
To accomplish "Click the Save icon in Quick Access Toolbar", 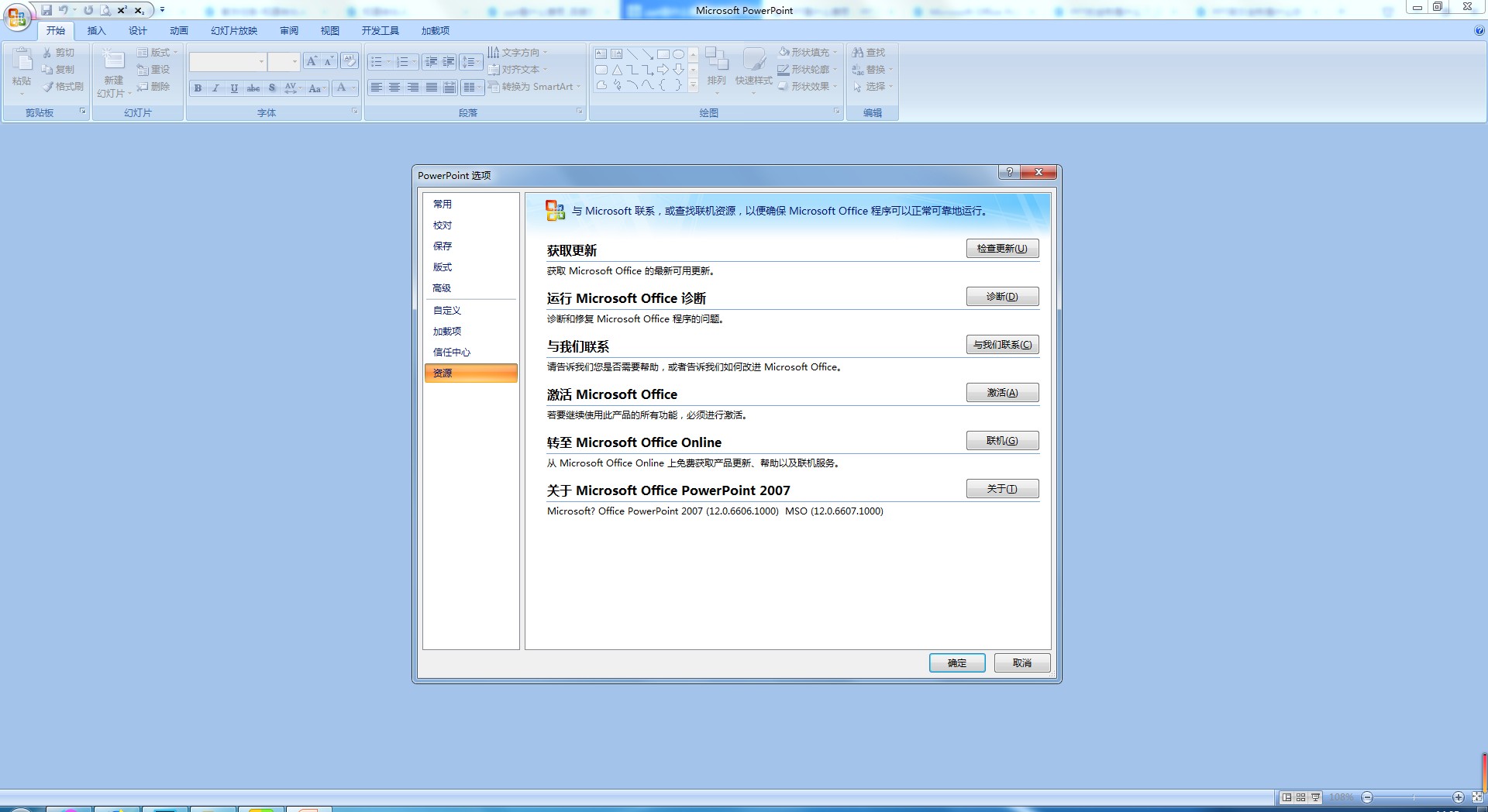I will click(46, 10).
